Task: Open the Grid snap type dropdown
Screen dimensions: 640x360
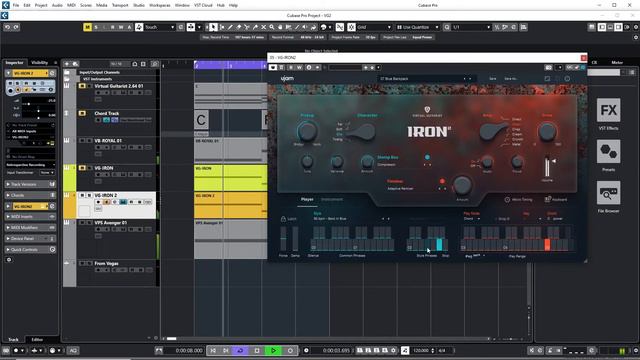Action: click(x=374, y=27)
